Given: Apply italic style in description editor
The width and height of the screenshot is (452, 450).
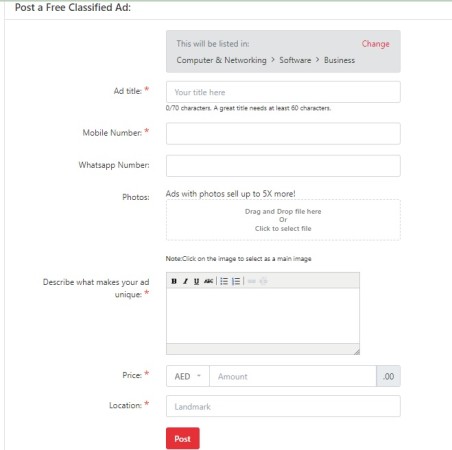Looking at the screenshot, I should tap(185, 281).
